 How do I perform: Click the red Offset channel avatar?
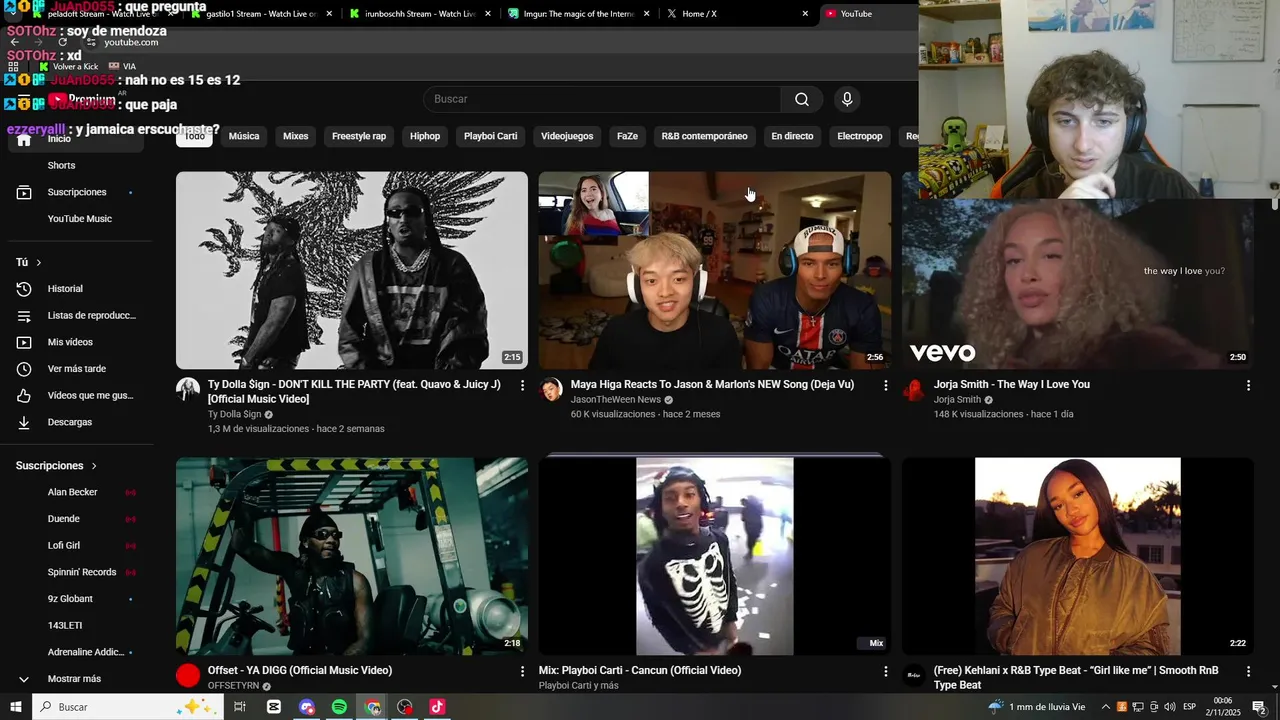[188, 676]
